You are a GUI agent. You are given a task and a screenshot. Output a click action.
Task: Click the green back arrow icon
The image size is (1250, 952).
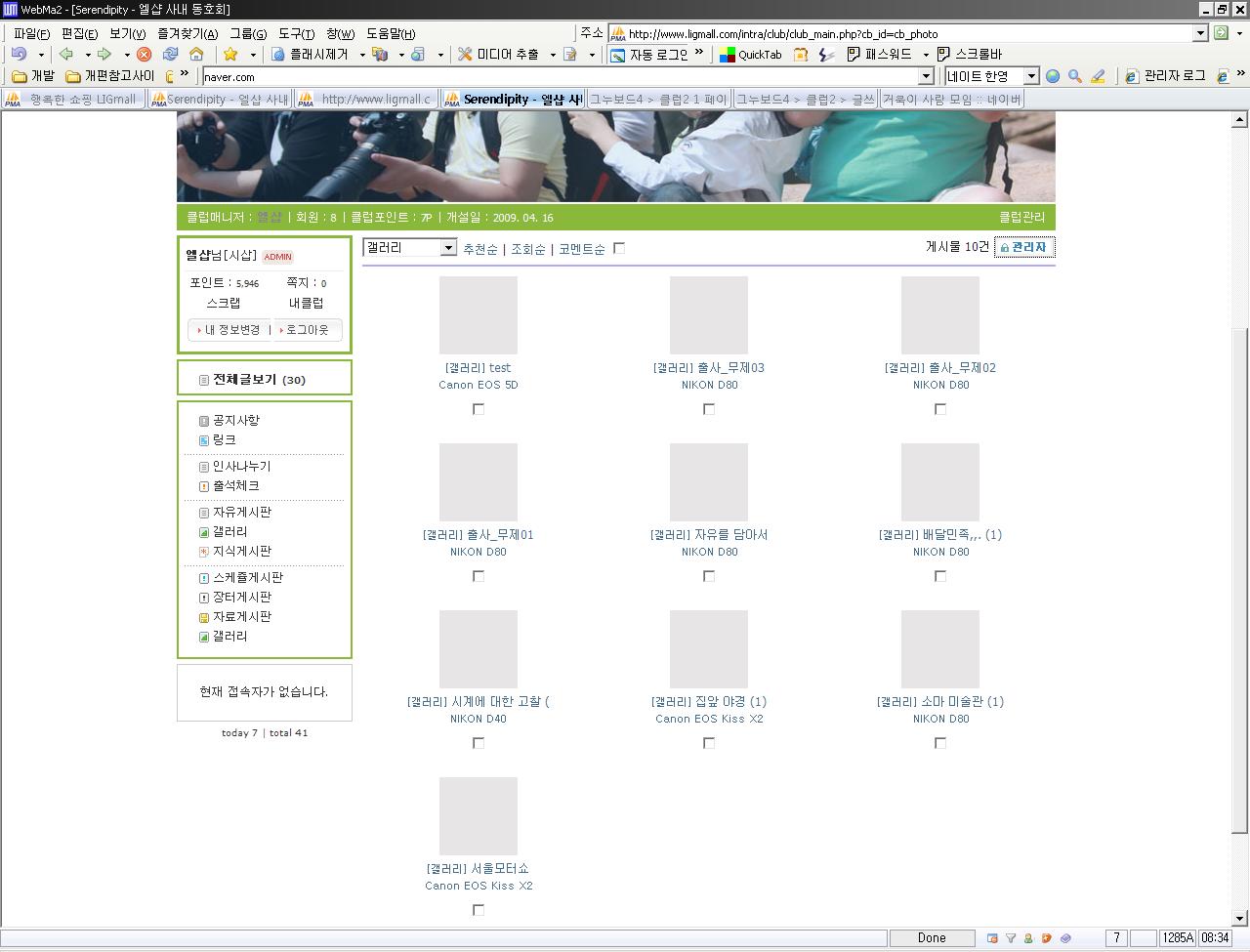click(x=66, y=55)
